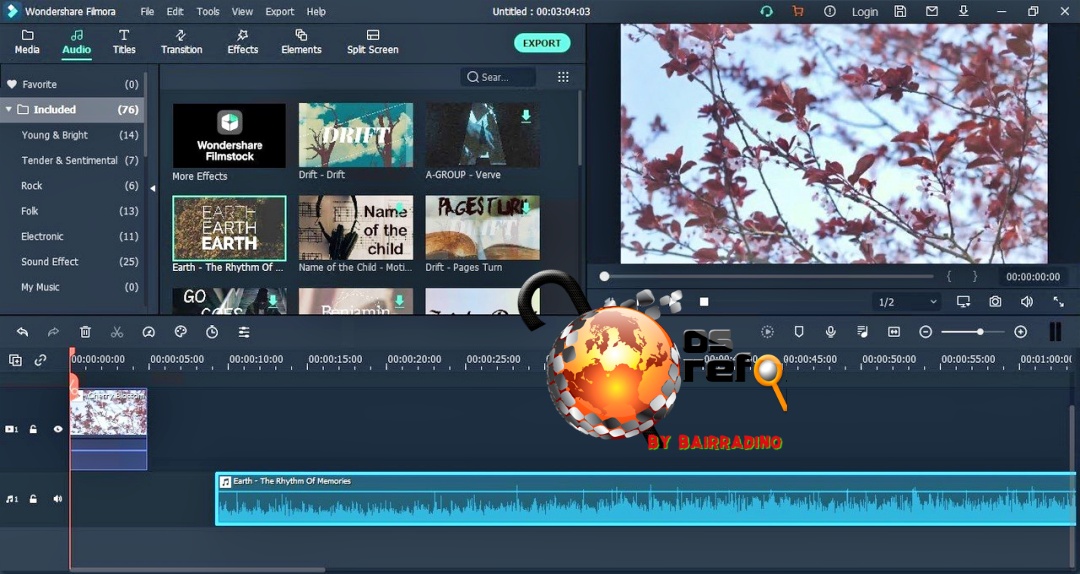Zoom in timeline with plus icon

point(1021,332)
